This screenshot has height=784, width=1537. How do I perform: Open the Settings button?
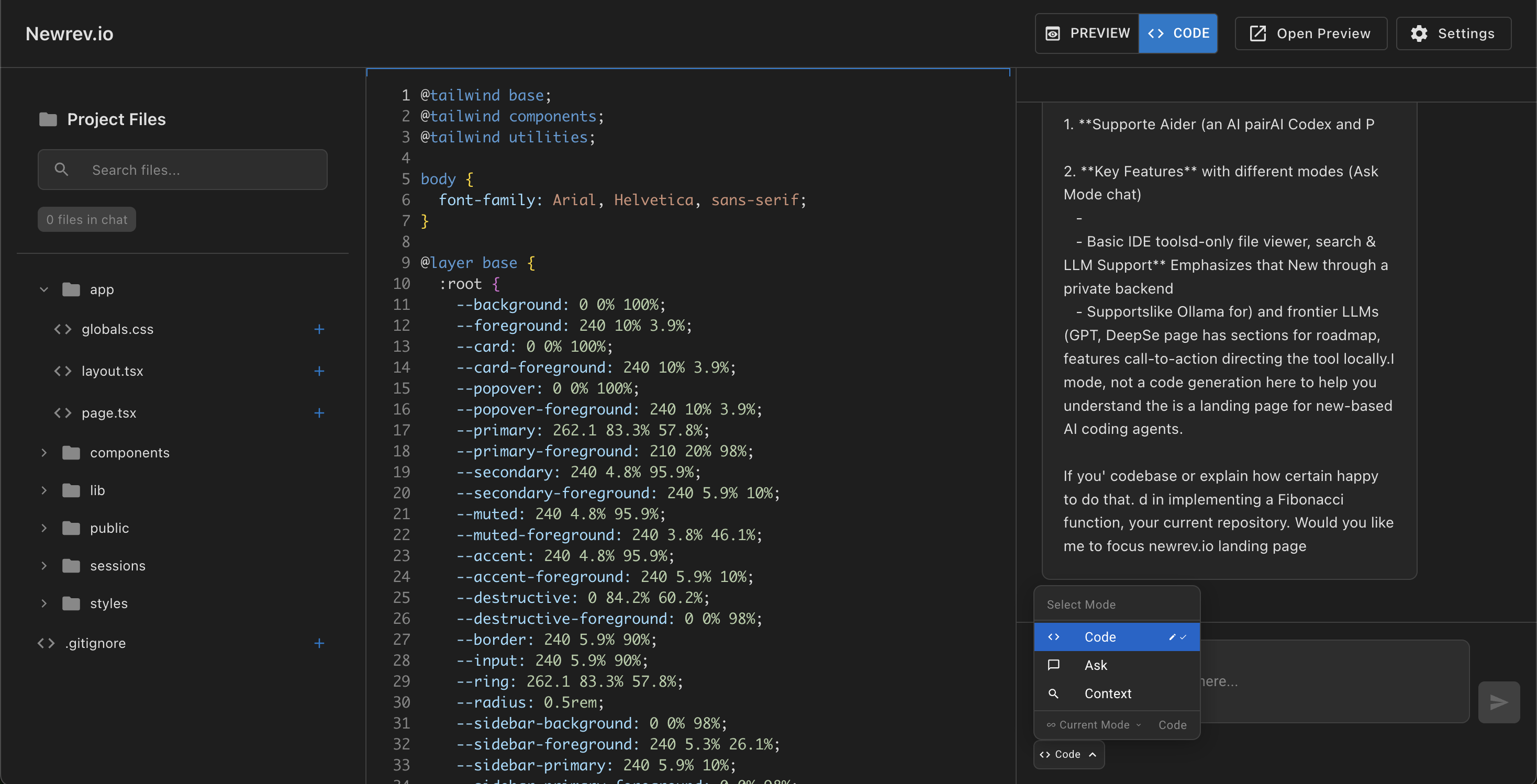pyautogui.click(x=1453, y=33)
